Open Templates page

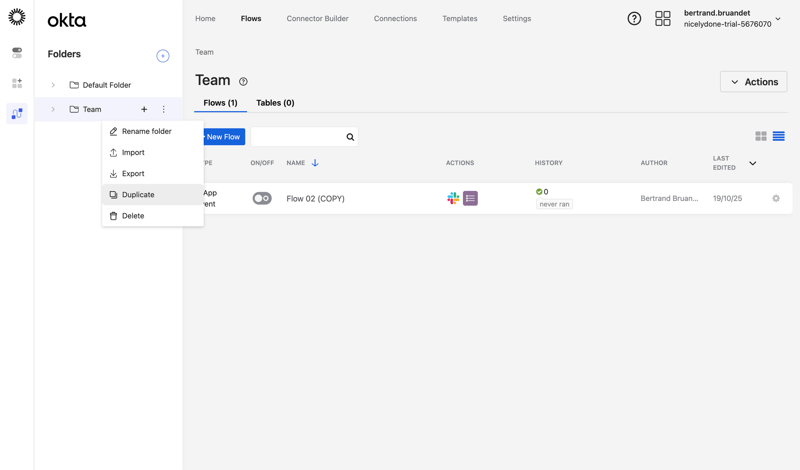tap(460, 18)
